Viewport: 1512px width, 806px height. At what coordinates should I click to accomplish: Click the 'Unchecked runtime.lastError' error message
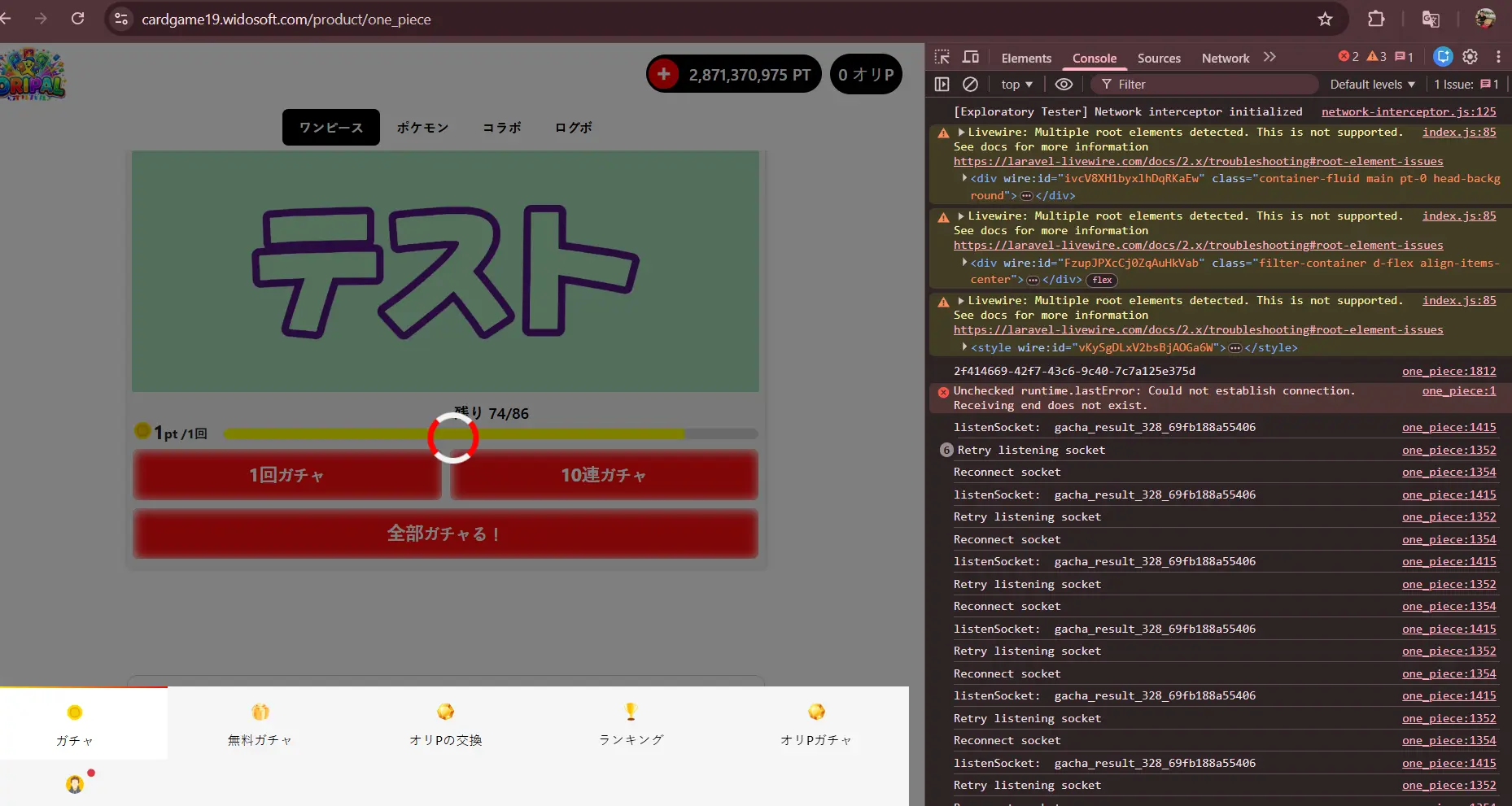[x=1154, y=398]
